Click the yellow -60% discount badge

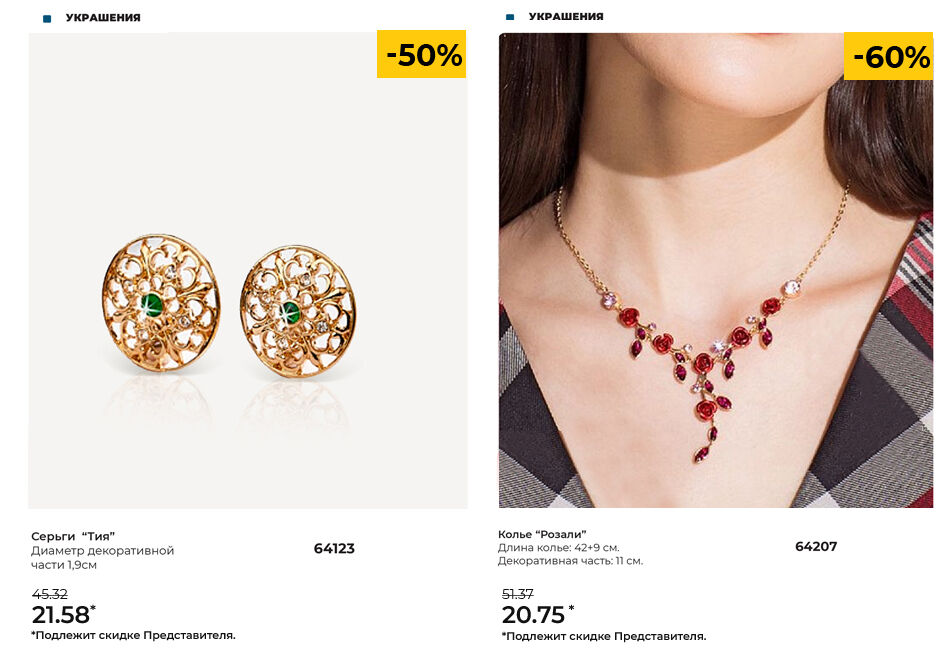[x=889, y=56]
